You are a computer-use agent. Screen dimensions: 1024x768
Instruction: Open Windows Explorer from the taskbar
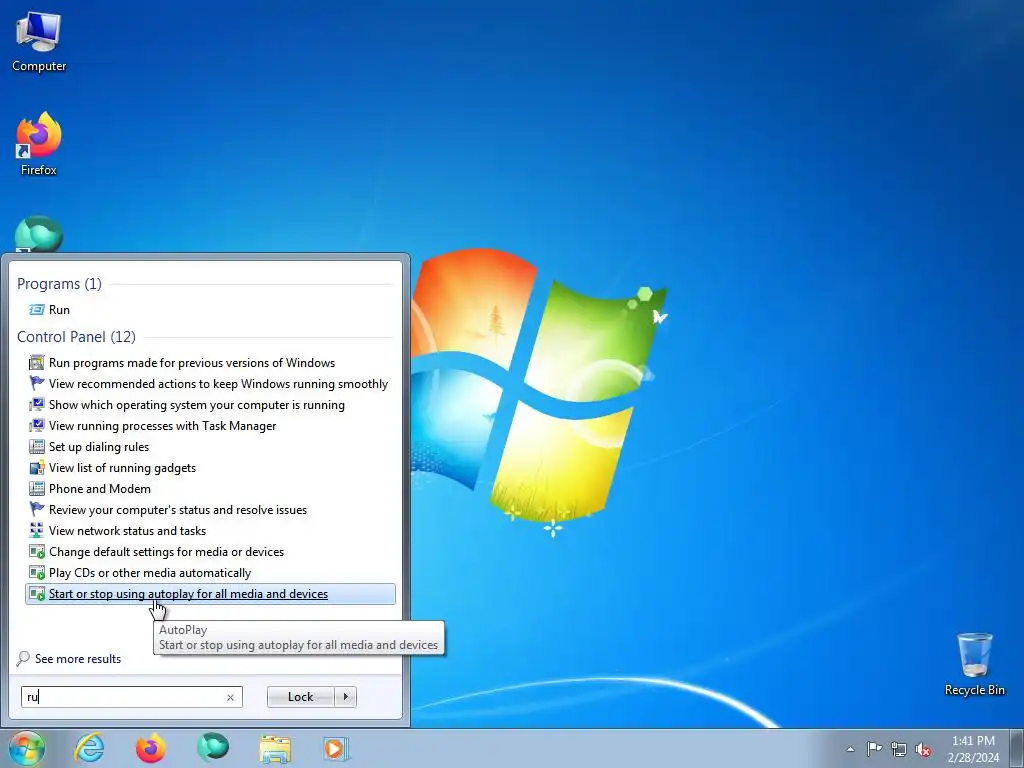[x=275, y=748]
